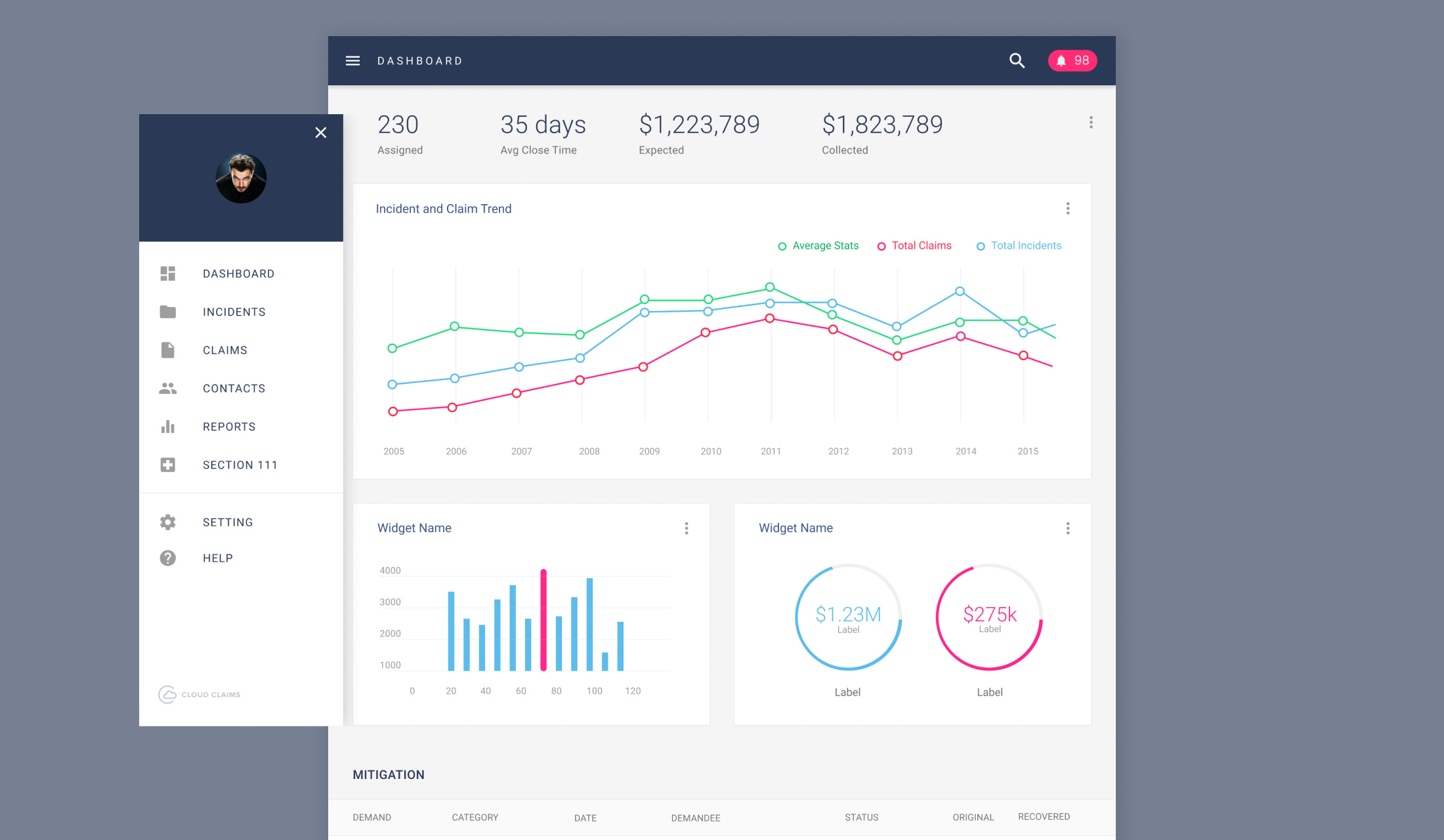The width and height of the screenshot is (1444, 840).
Task: Open the hamburger navigation menu
Action: [x=353, y=60]
